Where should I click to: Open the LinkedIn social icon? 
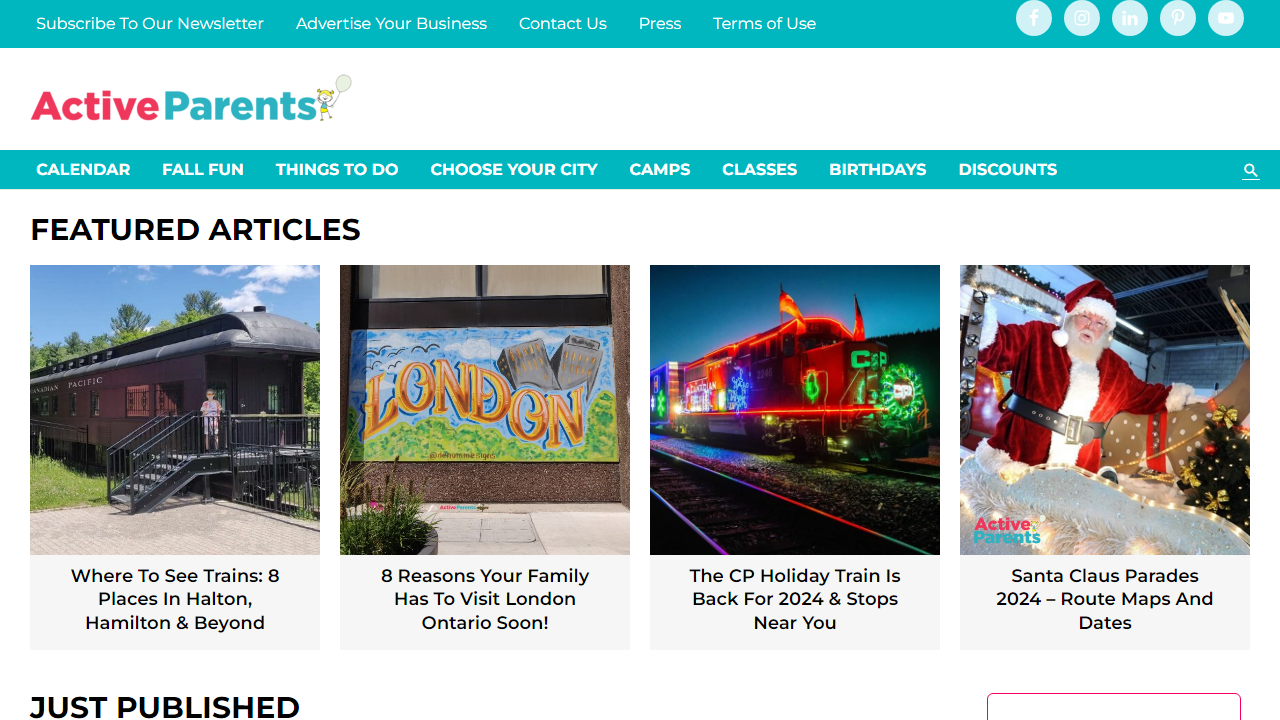tap(1130, 18)
